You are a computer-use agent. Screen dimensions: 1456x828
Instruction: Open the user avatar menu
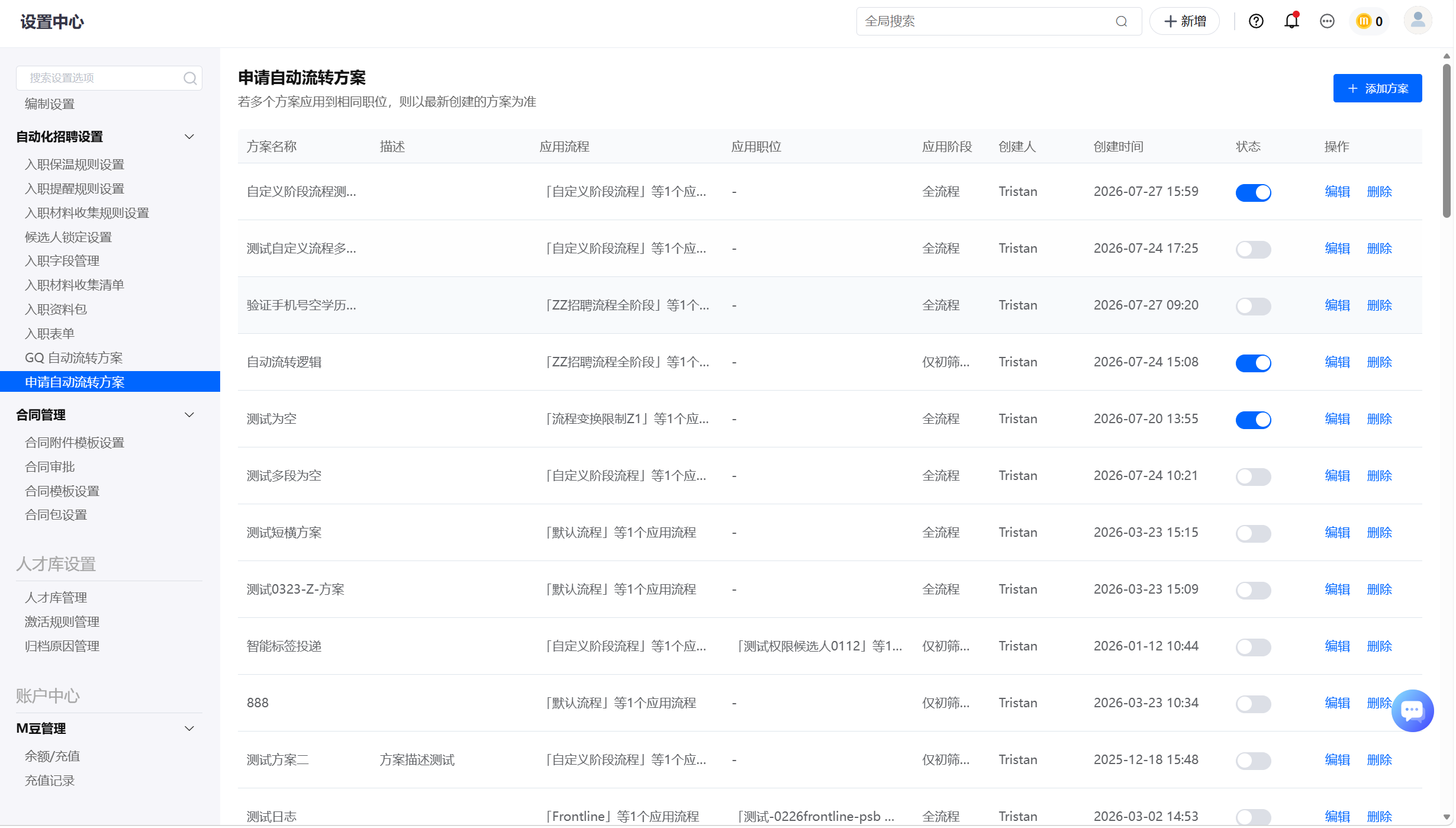[1418, 21]
